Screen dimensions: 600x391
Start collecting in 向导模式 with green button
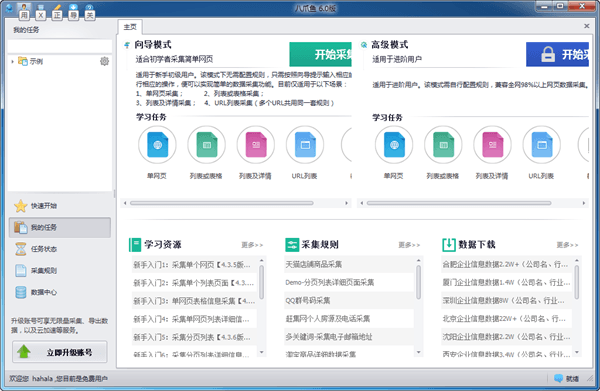[320, 54]
